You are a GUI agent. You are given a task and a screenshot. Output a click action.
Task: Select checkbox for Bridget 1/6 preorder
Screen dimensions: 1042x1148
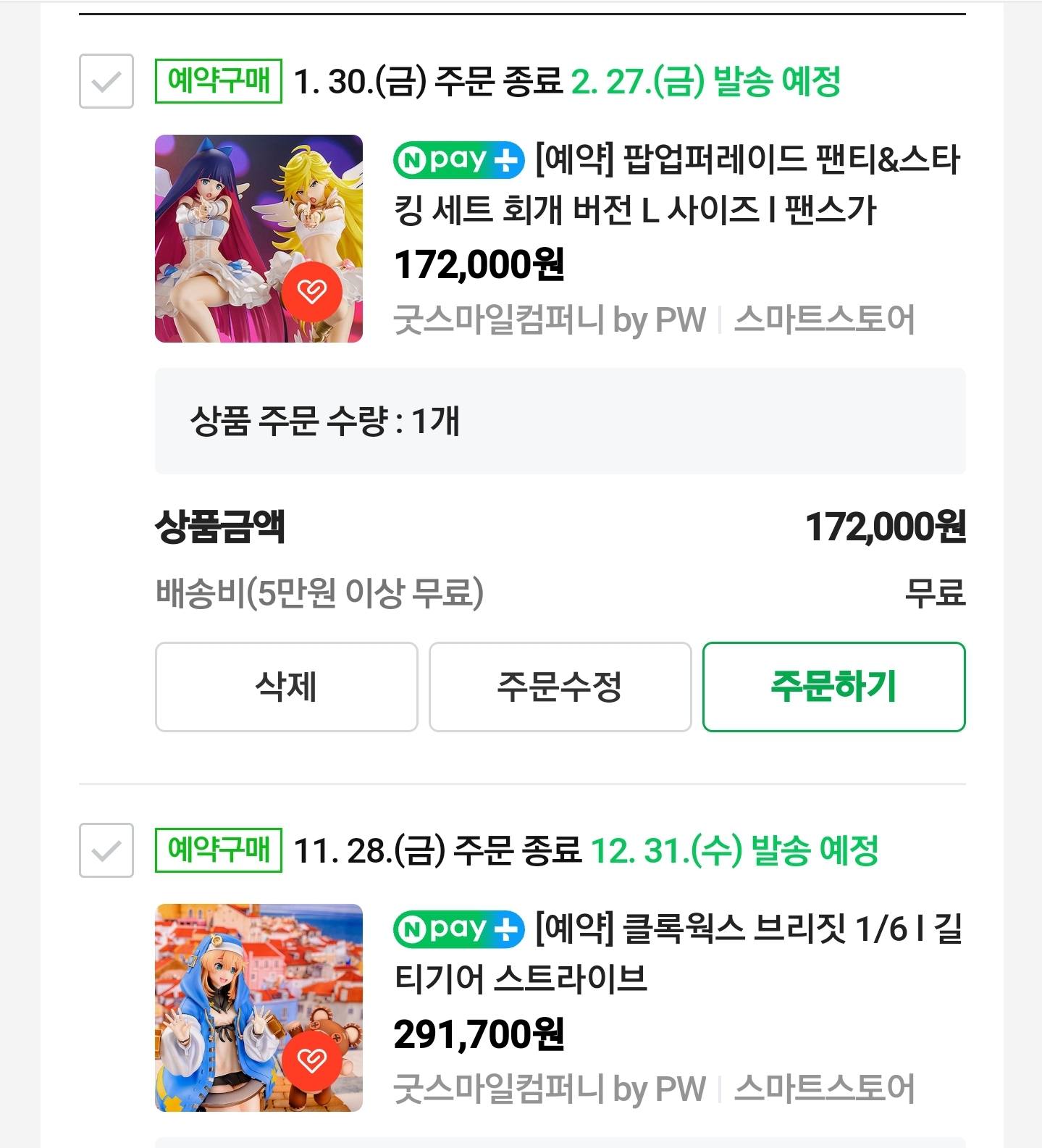pyautogui.click(x=106, y=850)
